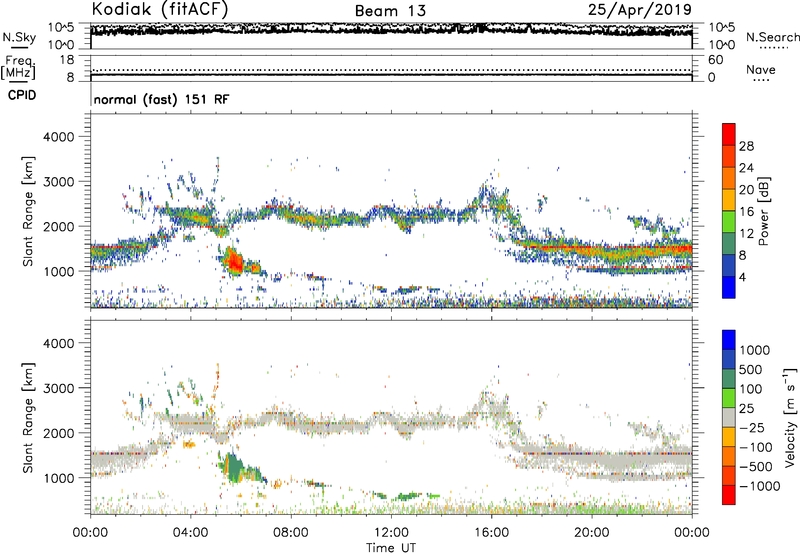Click the '18' frequency axis tick
This screenshot has width=800, height=554.
coord(67,60)
